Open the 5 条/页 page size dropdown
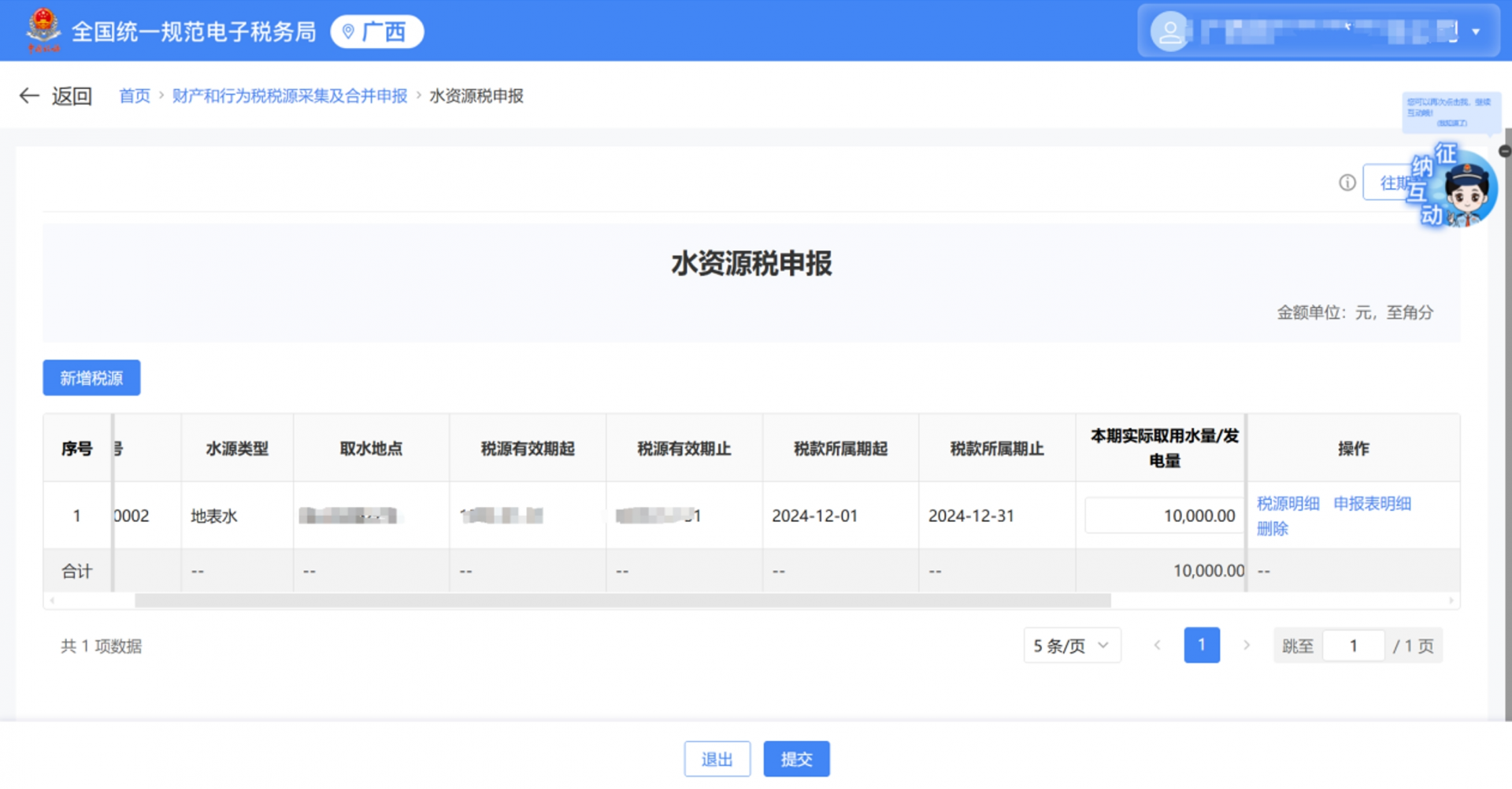 pos(1072,645)
